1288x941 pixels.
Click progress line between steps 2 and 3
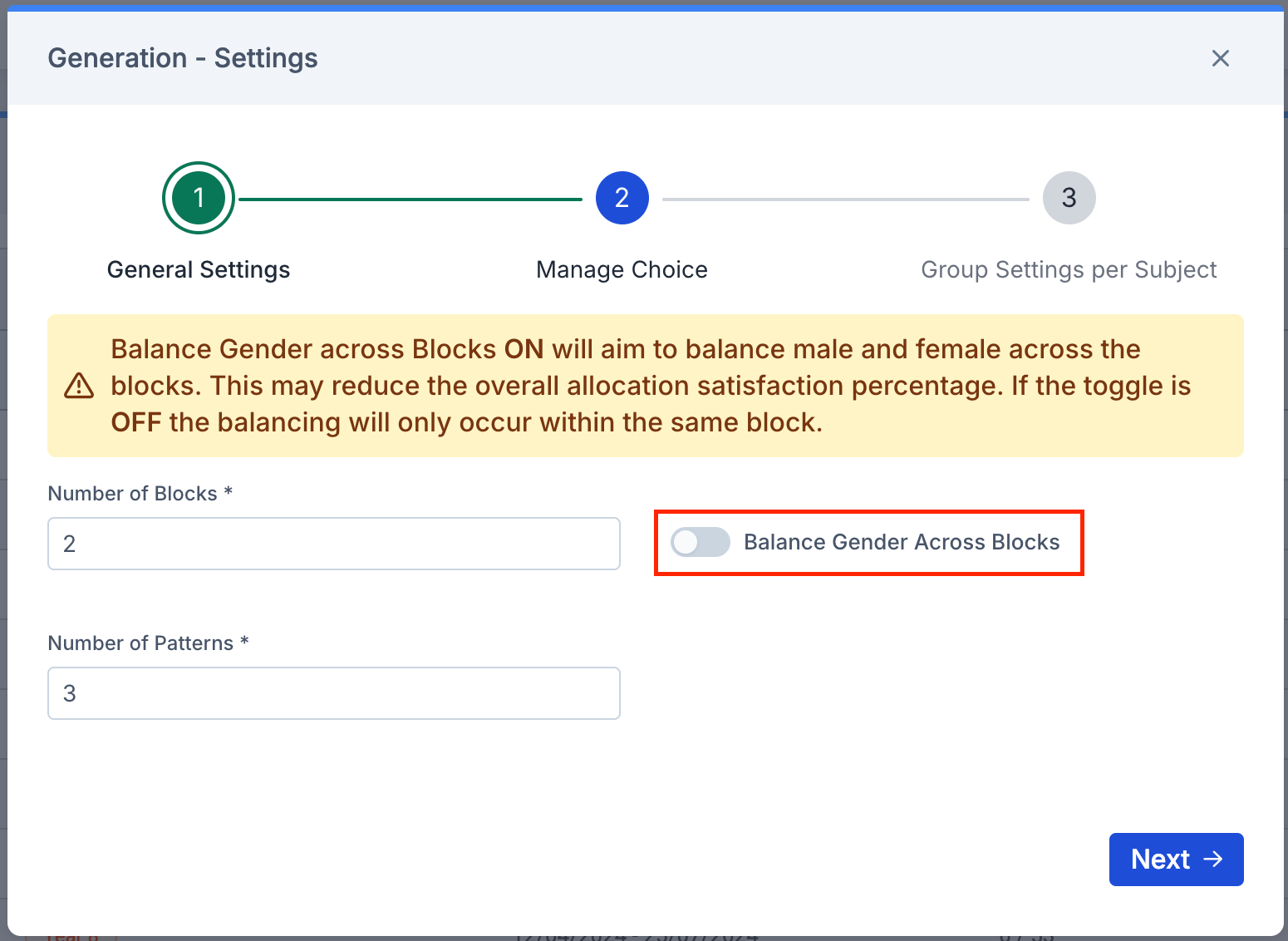pyautogui.click(x=846, y=200)
